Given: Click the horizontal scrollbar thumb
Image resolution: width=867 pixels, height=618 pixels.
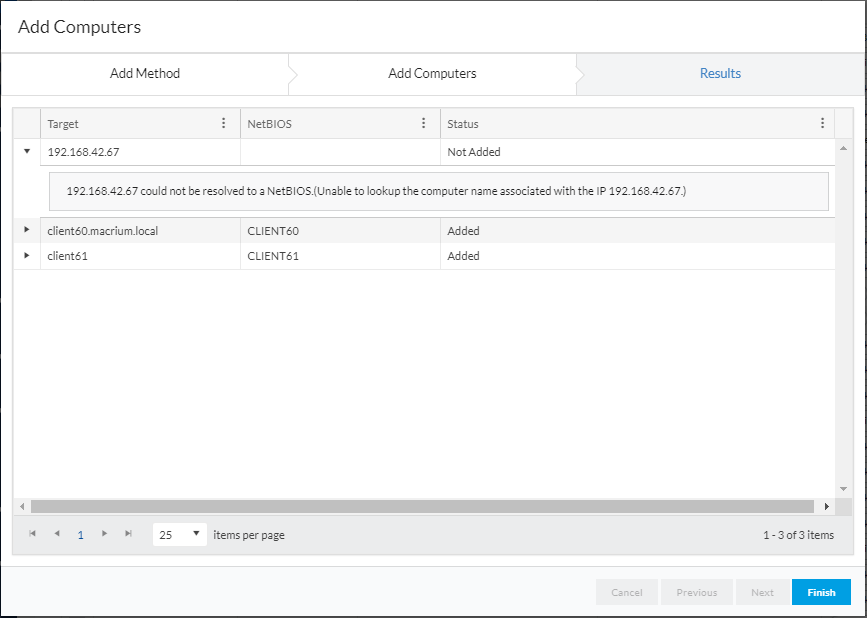Looking at the screenshot, I should (422, 506).
